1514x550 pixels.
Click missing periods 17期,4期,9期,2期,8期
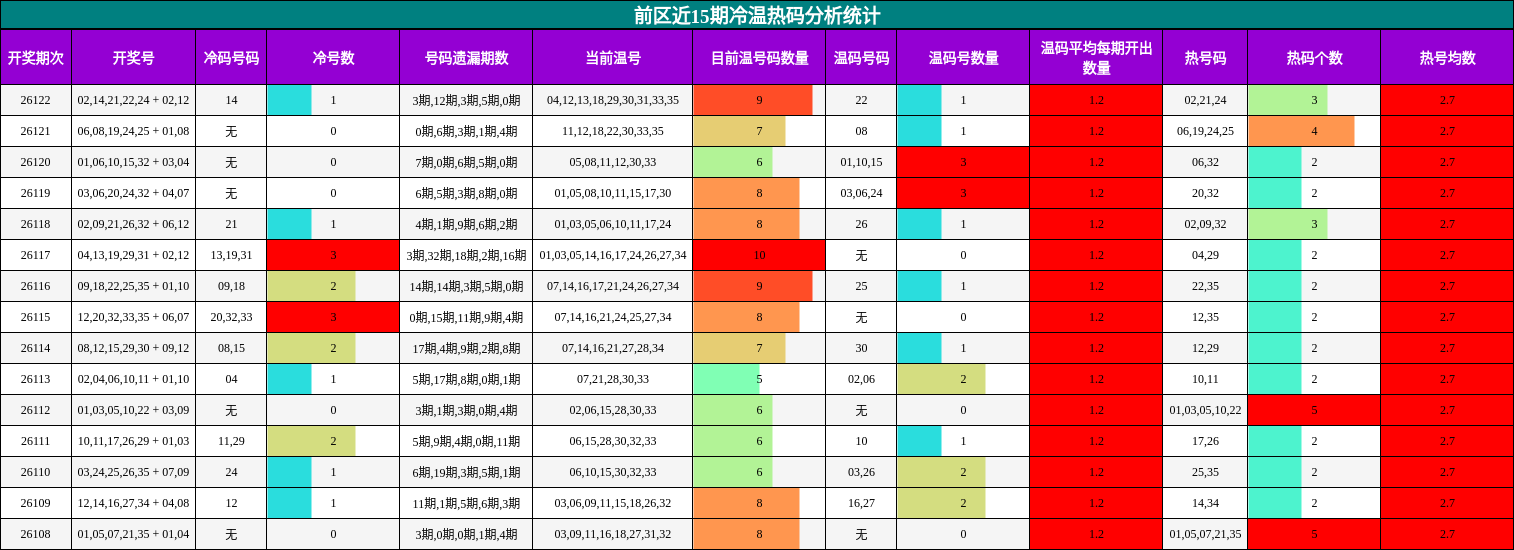coord(466,348)
